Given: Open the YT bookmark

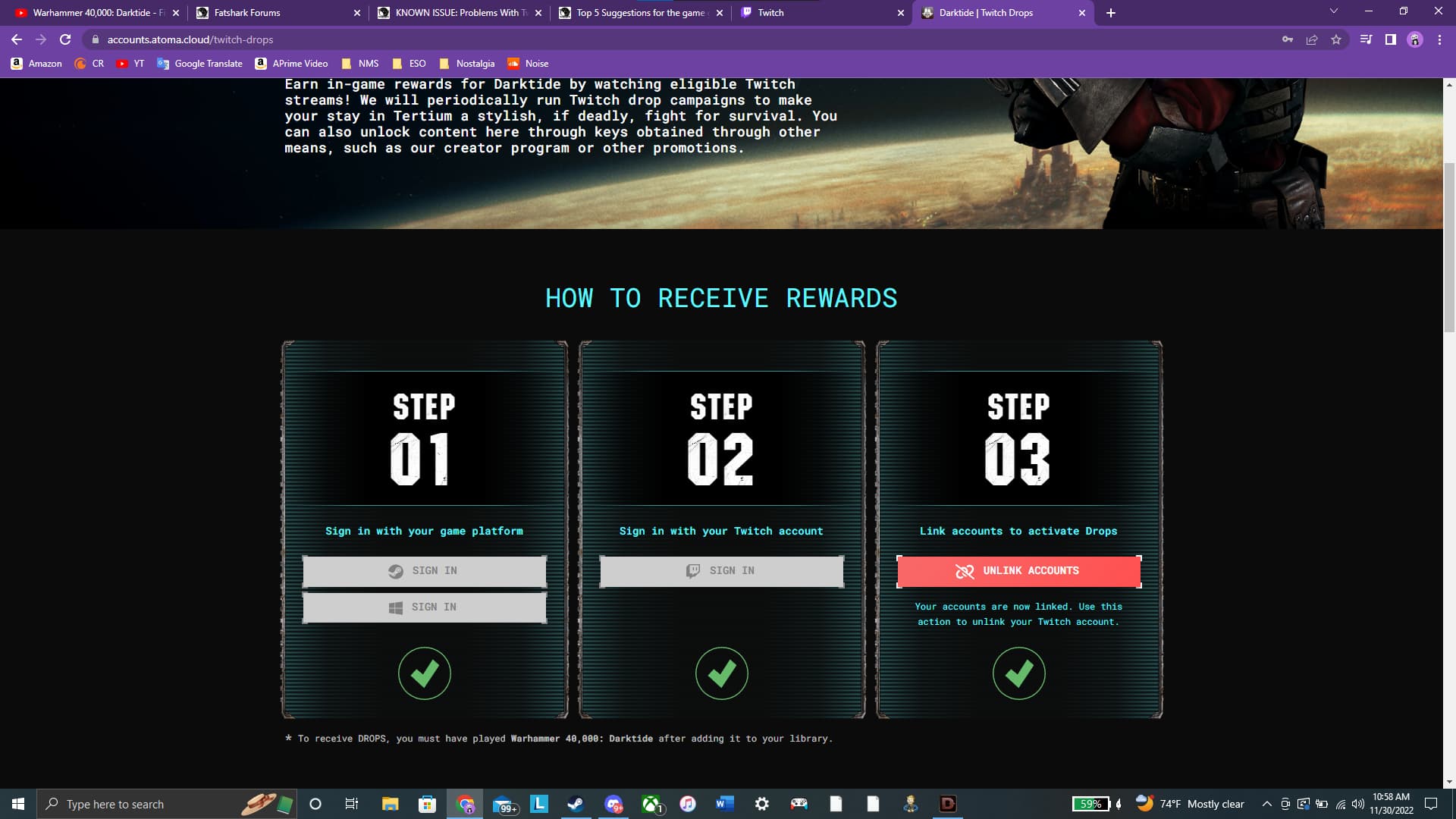Looking at the screenshot, I should (130, 64).
